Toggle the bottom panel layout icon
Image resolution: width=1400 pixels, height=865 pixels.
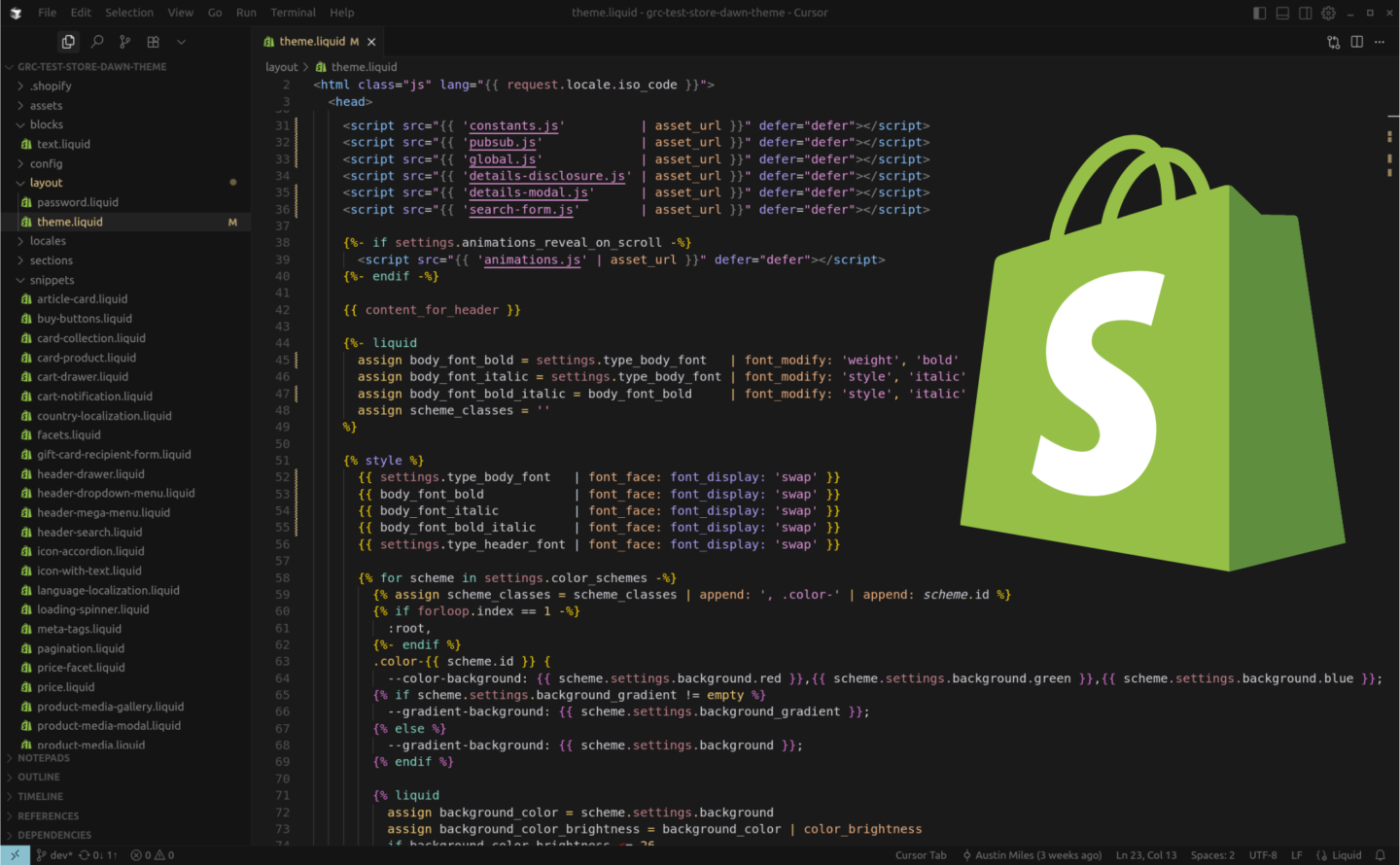tap(1282, 13)
